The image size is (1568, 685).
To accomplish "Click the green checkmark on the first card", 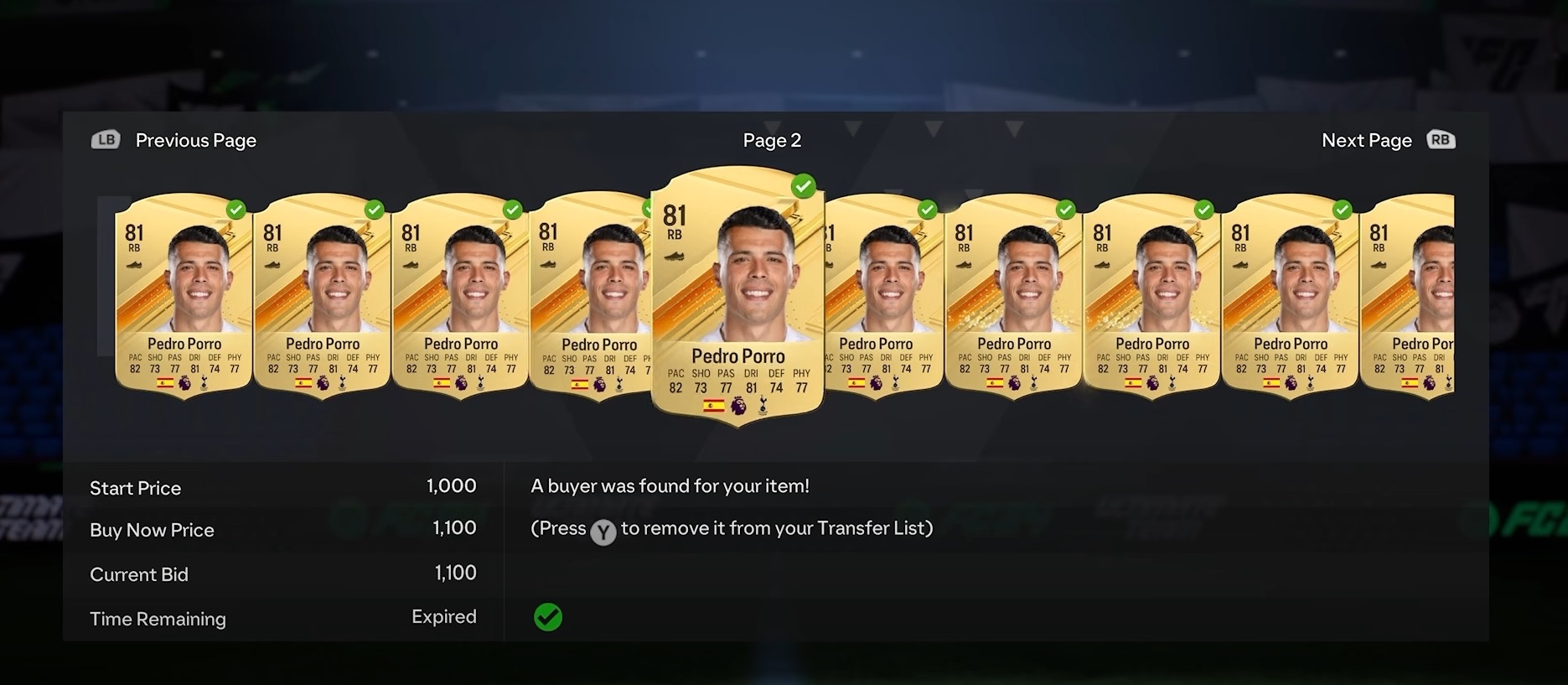I will click(236, 210).
